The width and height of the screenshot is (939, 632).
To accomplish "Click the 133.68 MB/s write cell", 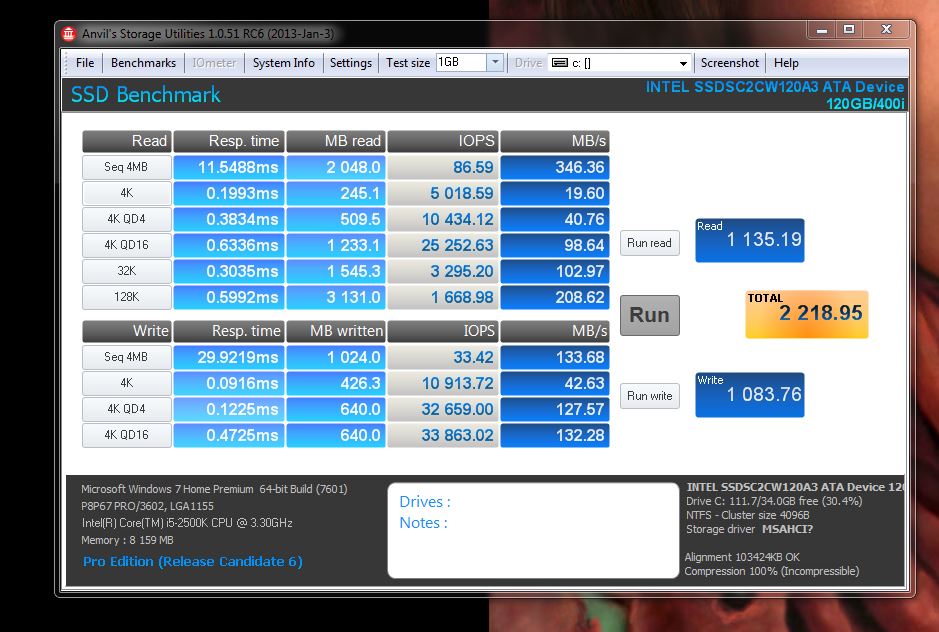I will tap(555, 357).
